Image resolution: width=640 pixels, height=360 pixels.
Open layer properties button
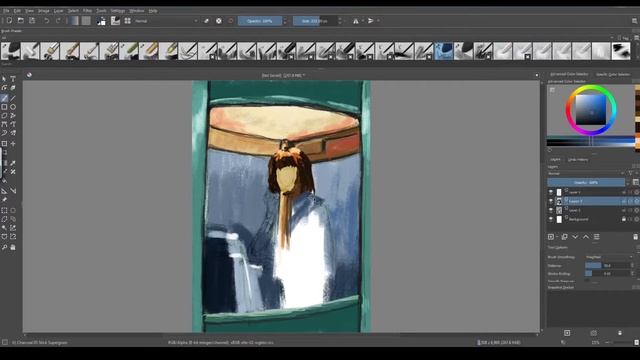[x=596, y=237]
